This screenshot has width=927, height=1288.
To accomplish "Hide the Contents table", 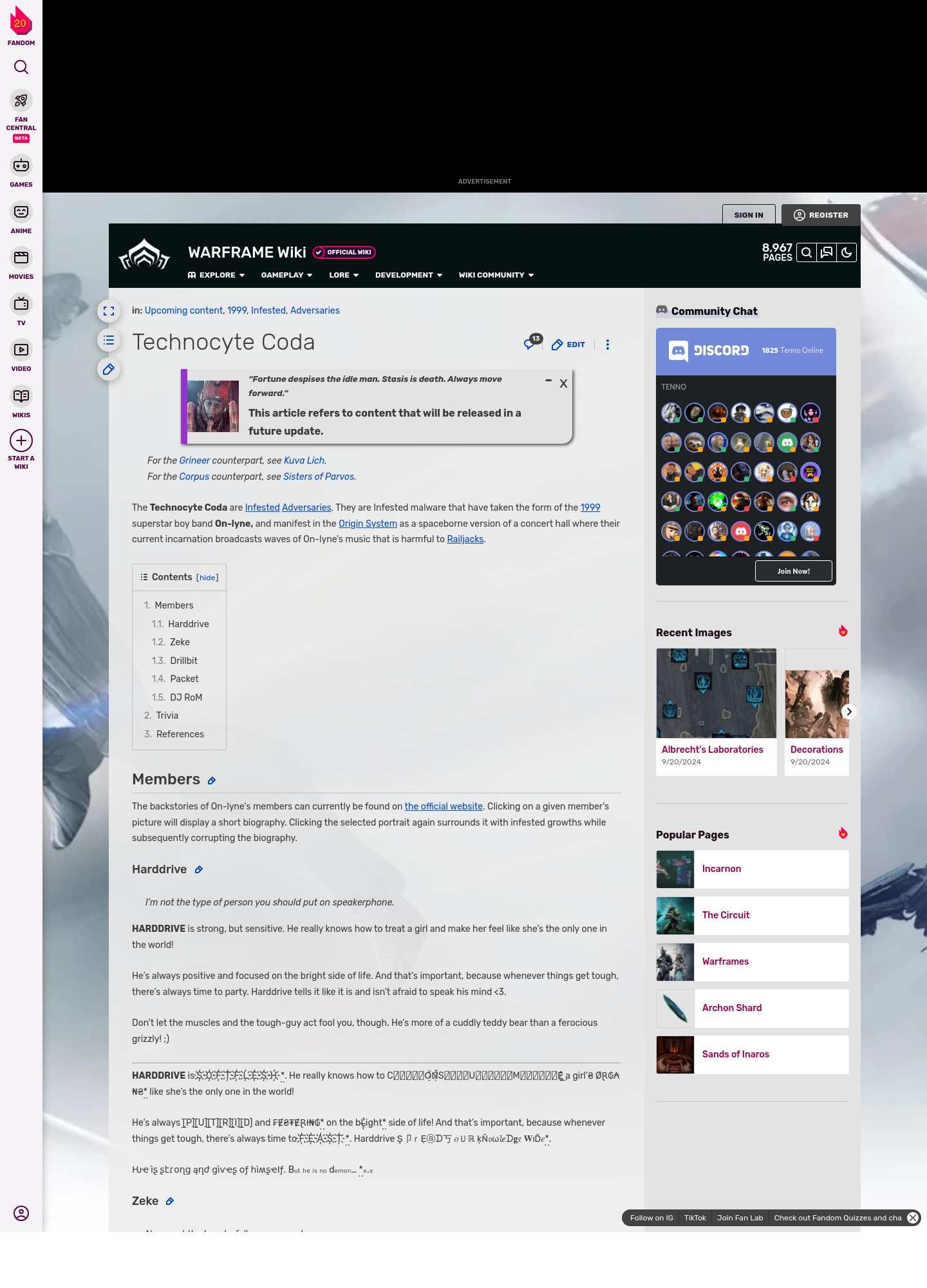I will tap(207, 578).
